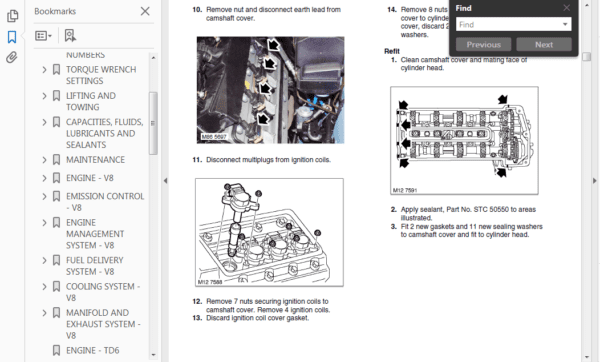The height and width of the screenshot is (362, 600).
Task: Open the Page Thumbnails panel icon
Action: 12,16
